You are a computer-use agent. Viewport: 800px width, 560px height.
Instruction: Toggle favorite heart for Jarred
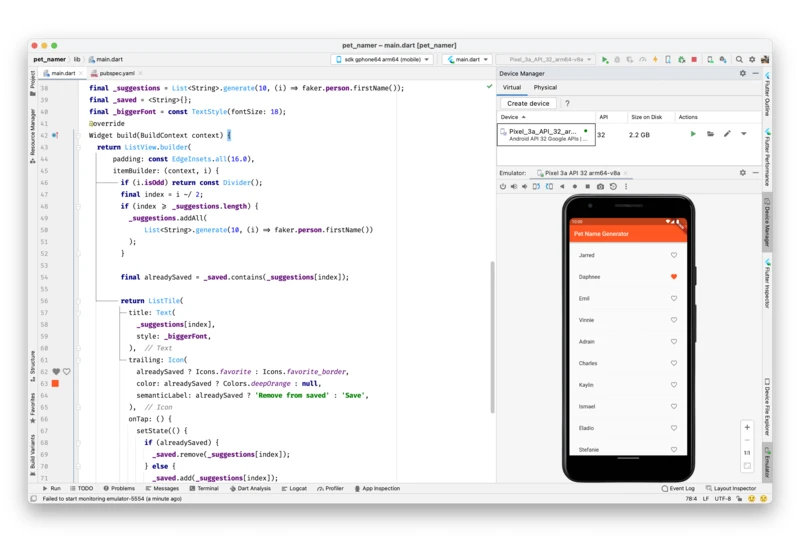click(x=673, y=255)
